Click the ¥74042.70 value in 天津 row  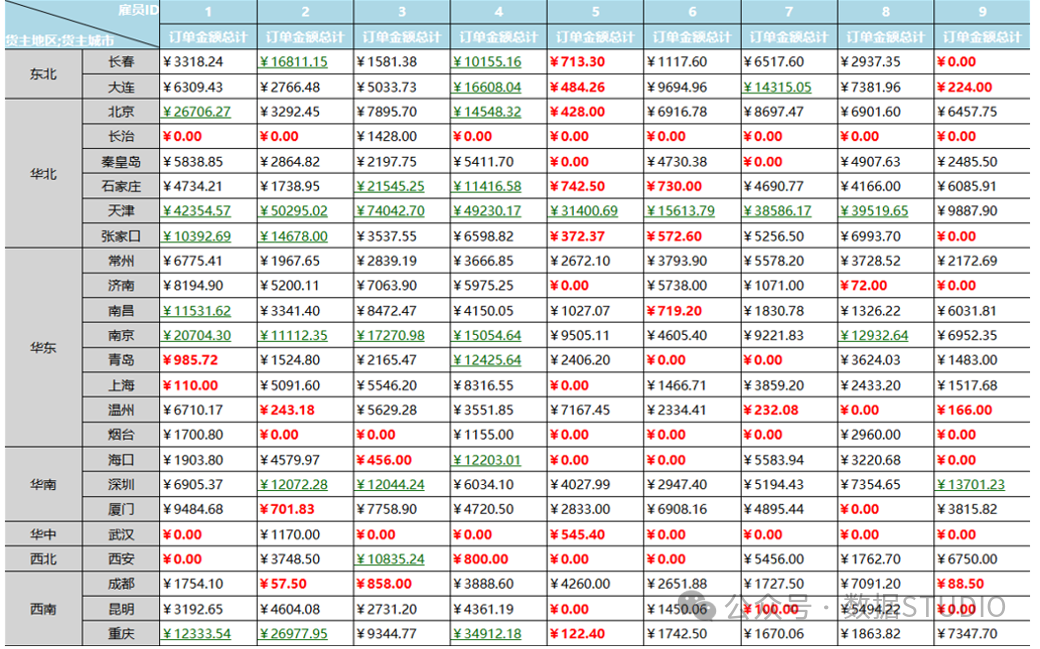coord(391,211)
